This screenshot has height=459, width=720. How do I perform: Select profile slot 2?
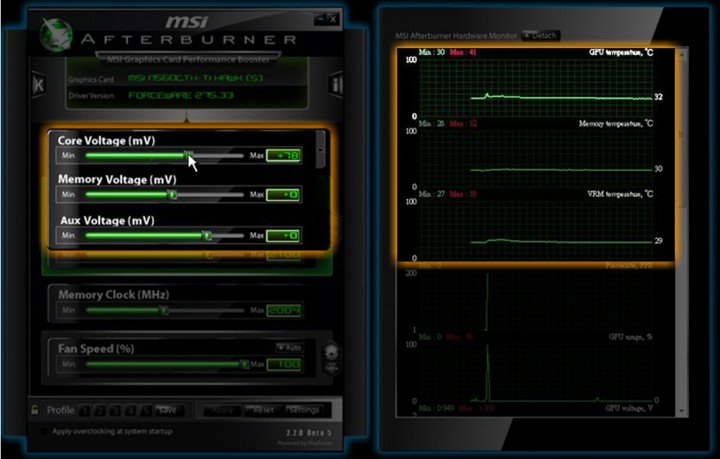(100, 410)
